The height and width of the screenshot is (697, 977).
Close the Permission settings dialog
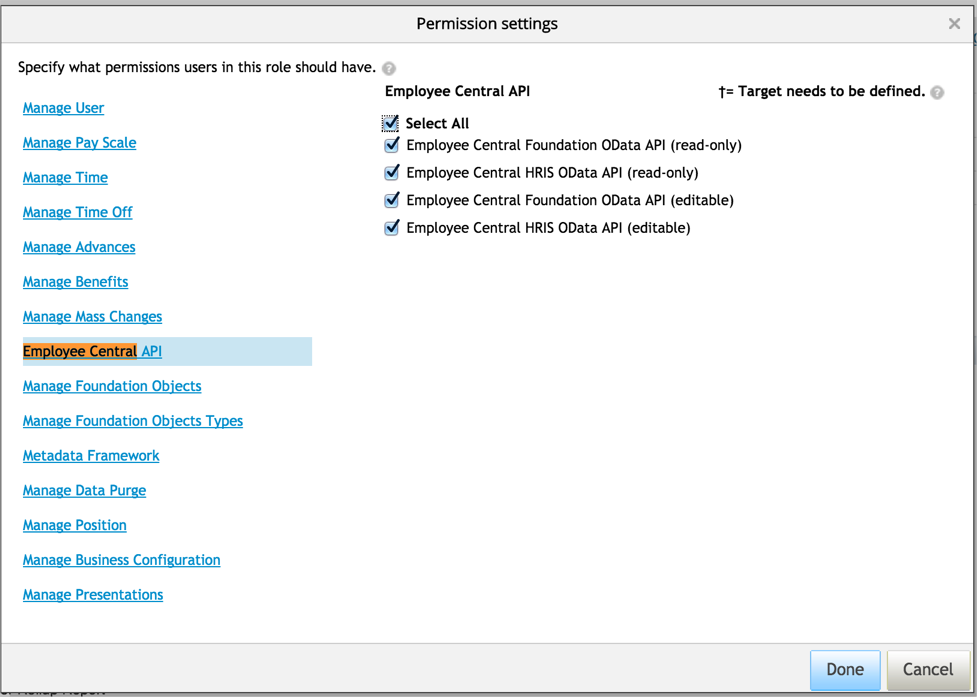click(954, 24)
